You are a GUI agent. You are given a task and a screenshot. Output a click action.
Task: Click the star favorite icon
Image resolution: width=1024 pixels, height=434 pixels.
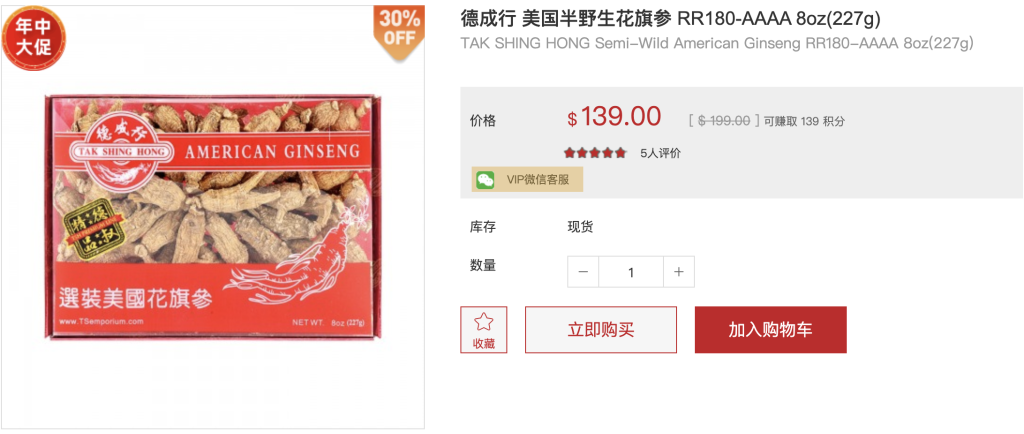point(484,322)
